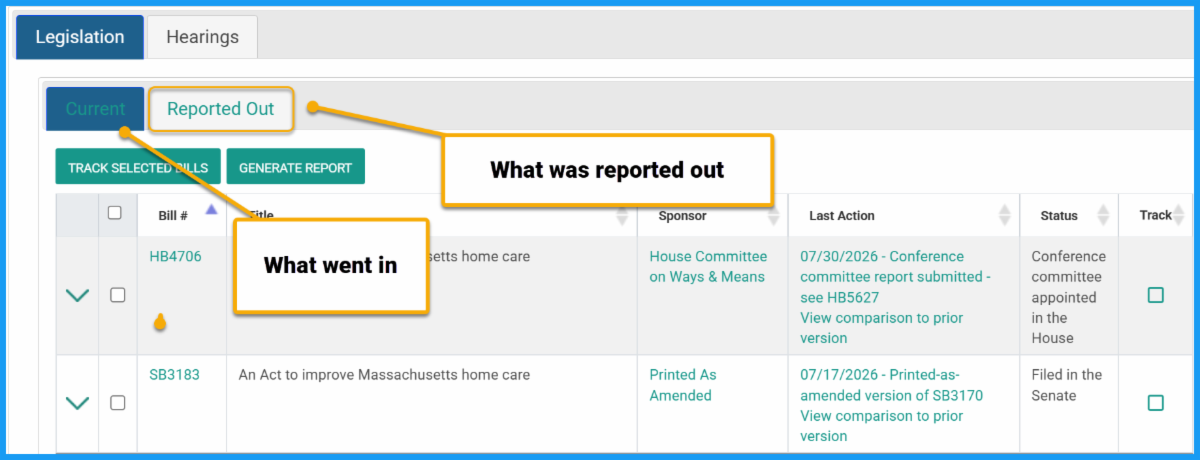Viewport: 1200px width, 460px height.
Task: Click the Generate Report button
Action: click(x=295, y=167)
